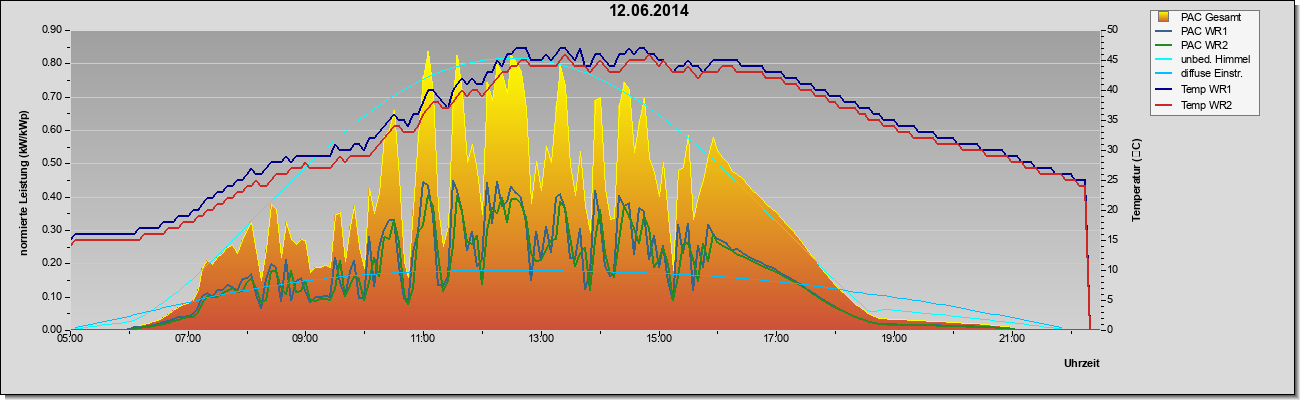Click the Temperatur axis title
This screenshot has width=1300, height=400.
pyautogui.click(x=1136, y=179)
